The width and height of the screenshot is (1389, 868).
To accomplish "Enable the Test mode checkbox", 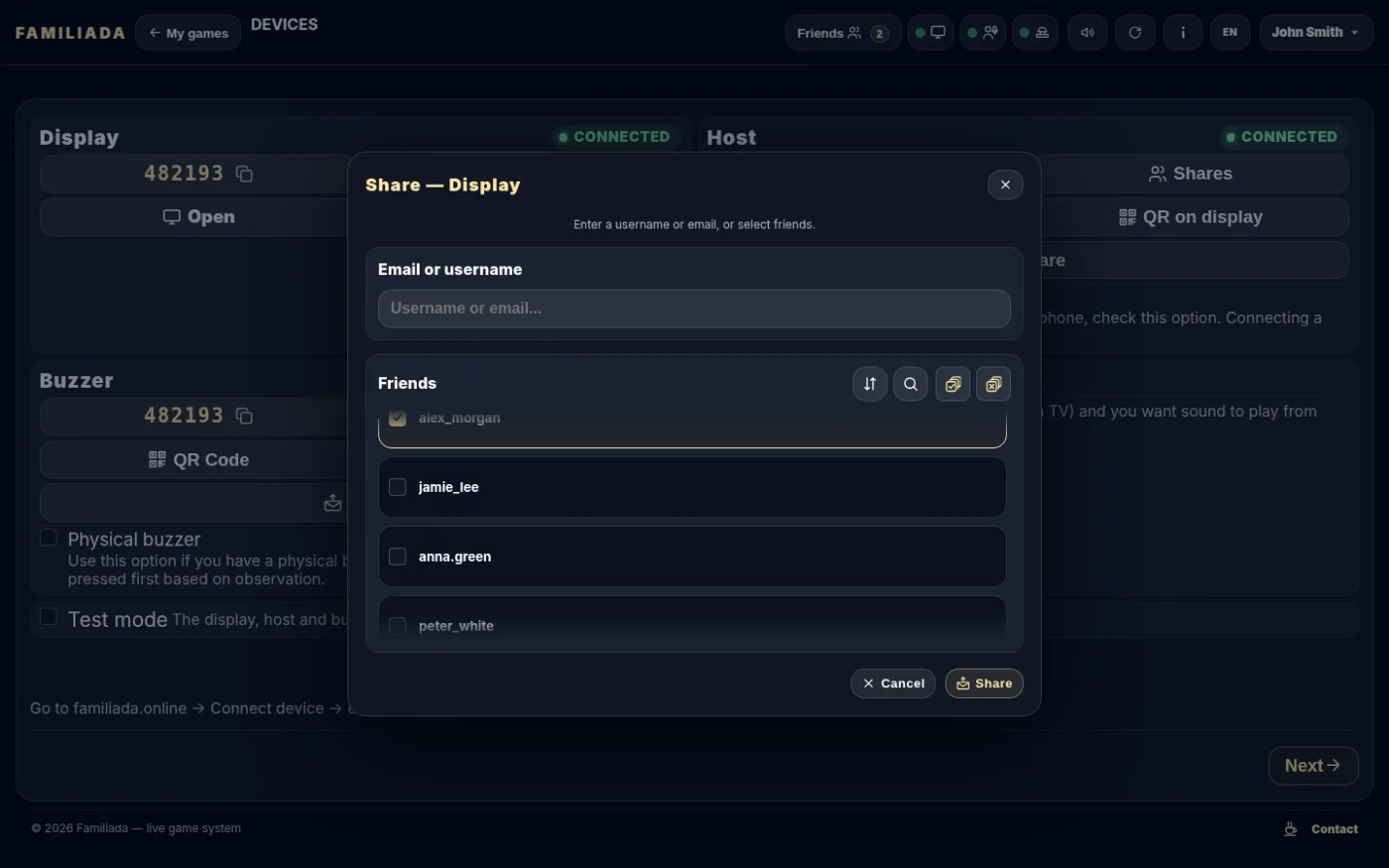I will point(48,617).
